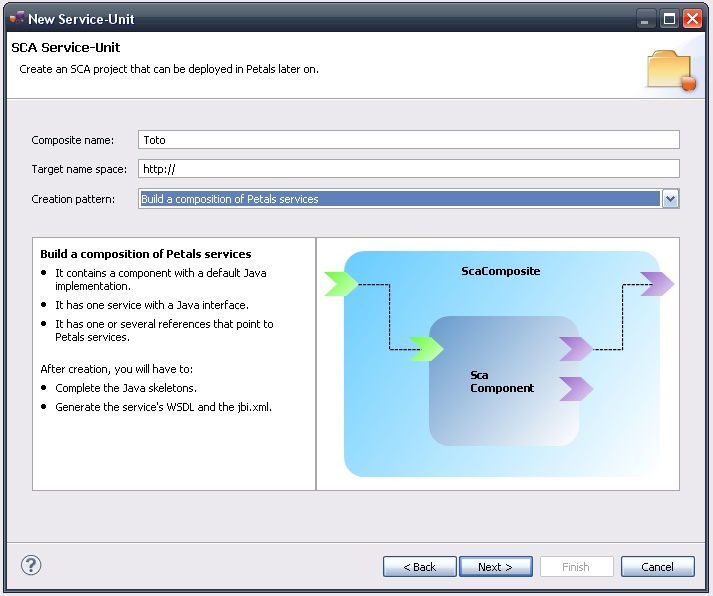713x596 pixels.
Task: Close the New Service-Unit window
Action: coord(692,19)
